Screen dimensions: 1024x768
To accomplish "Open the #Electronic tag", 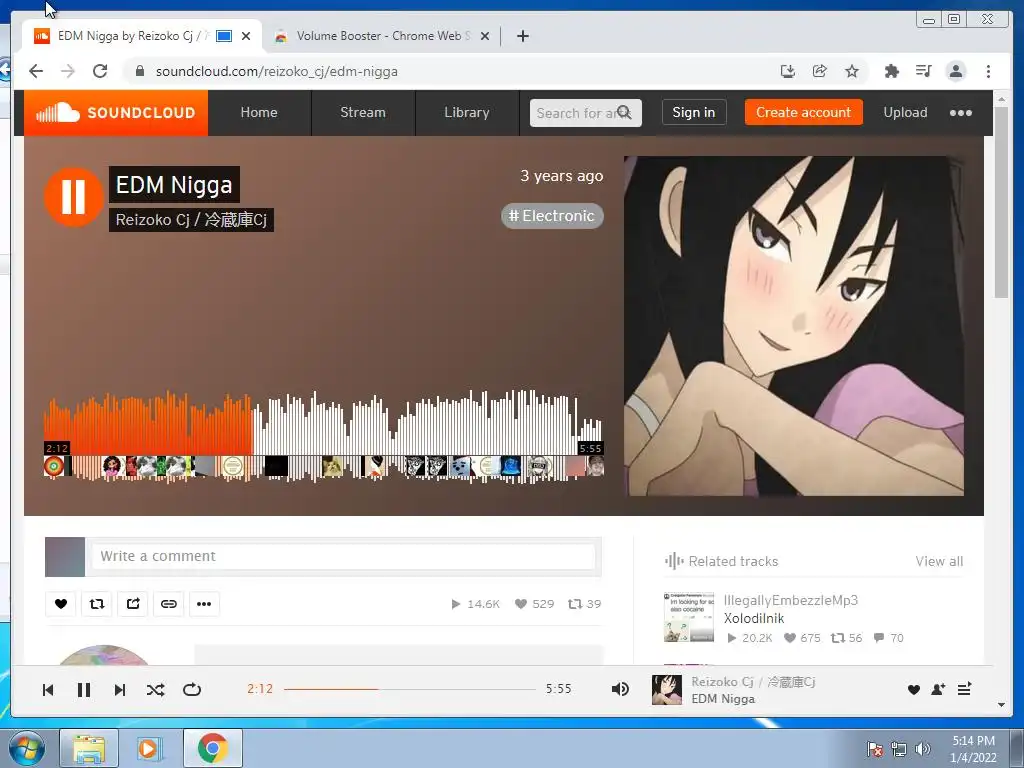I will [x=552, y=216].
